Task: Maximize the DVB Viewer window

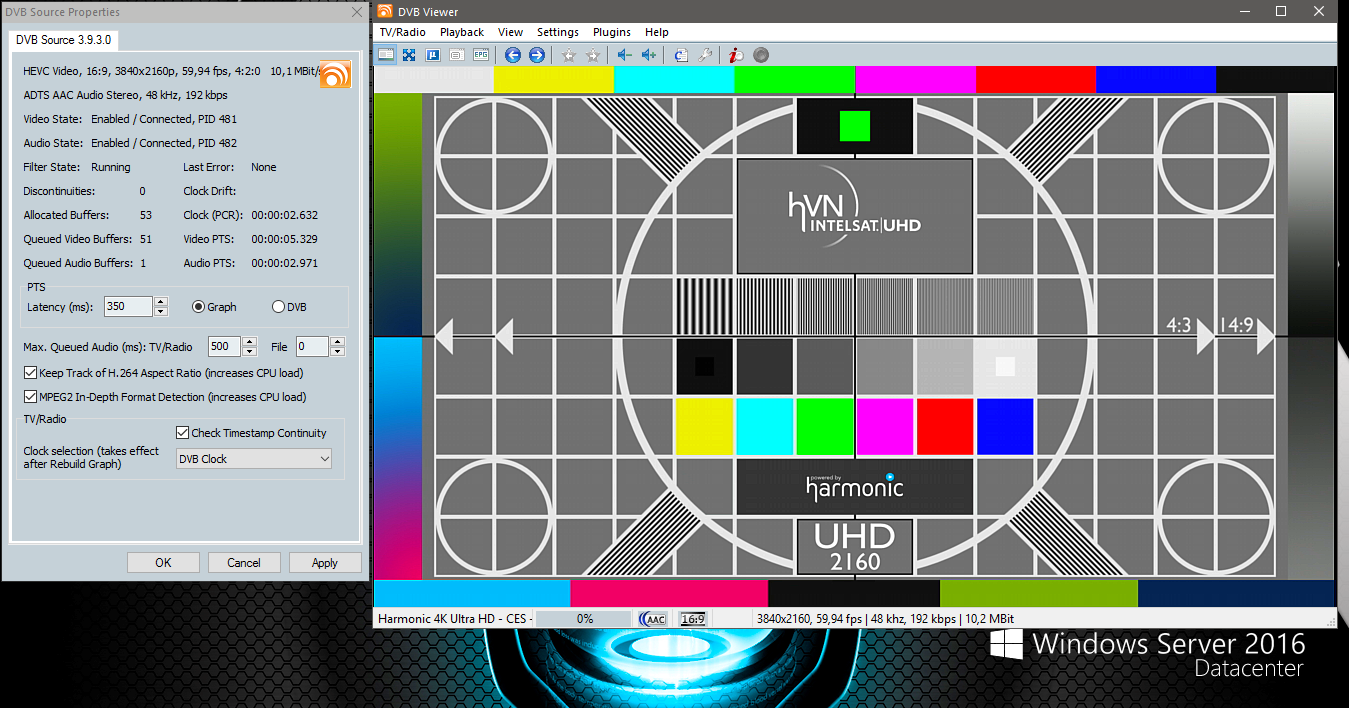Action: click(x=1280, y=11)
